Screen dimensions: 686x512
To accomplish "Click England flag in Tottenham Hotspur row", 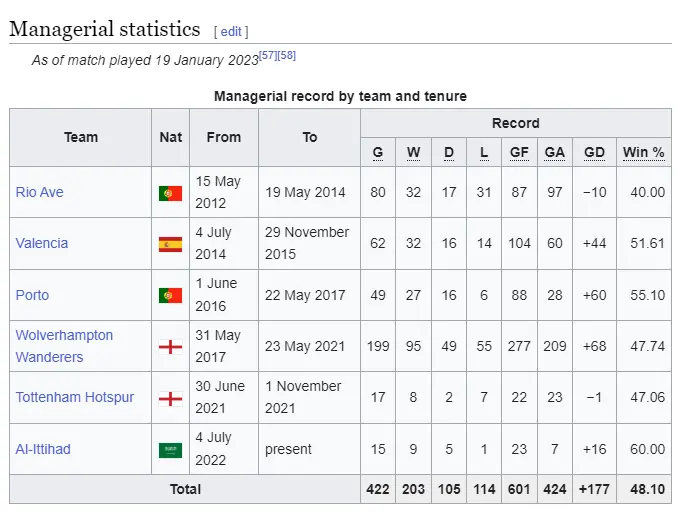I will pyautogui.click(x=170, y=398).
